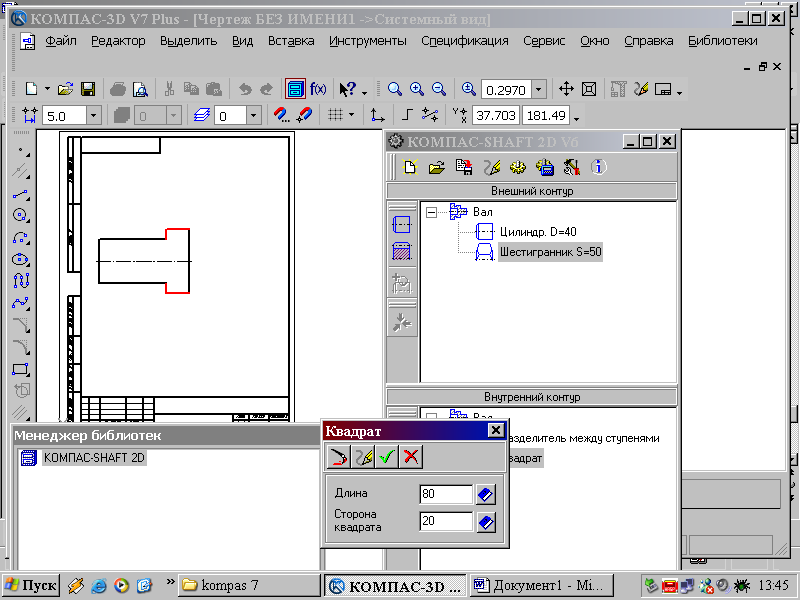Open the new document dropdown arrow
800x600 pixels.
[47, 89]
